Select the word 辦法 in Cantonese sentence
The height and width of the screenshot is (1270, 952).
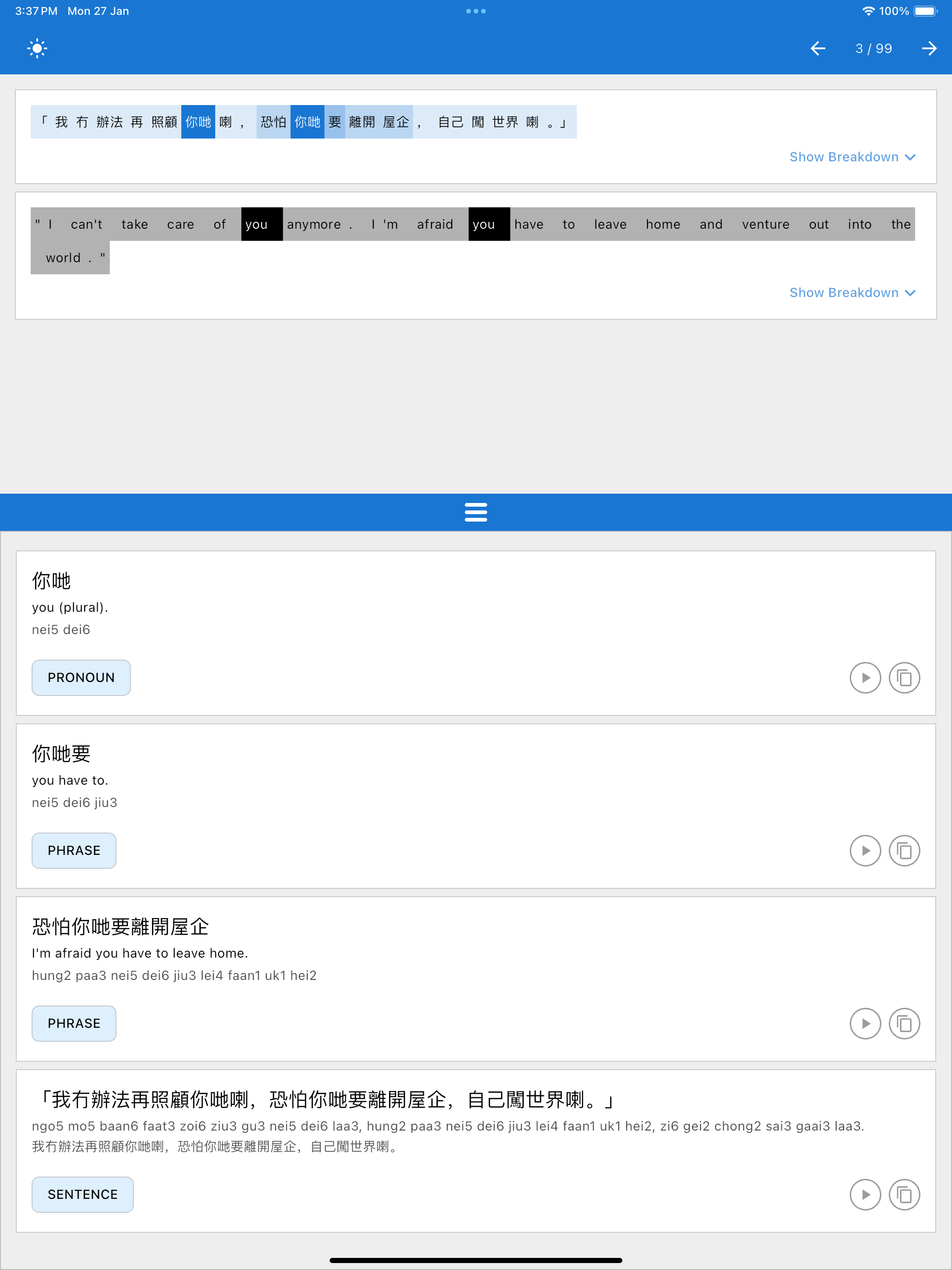coord(110,122)
